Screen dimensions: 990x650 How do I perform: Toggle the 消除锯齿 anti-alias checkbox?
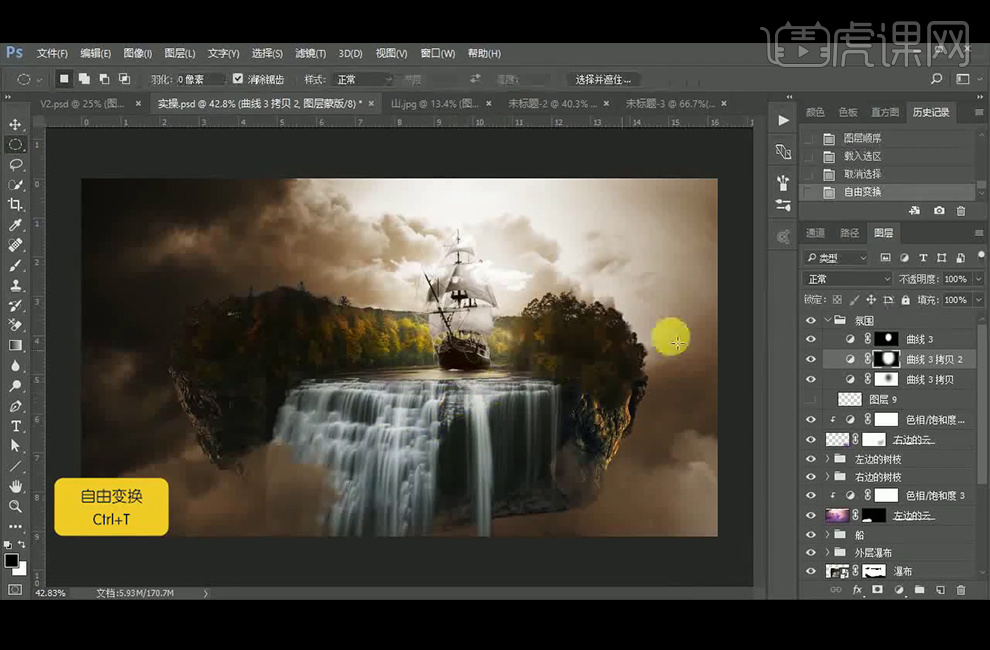(x=238, y=79)
